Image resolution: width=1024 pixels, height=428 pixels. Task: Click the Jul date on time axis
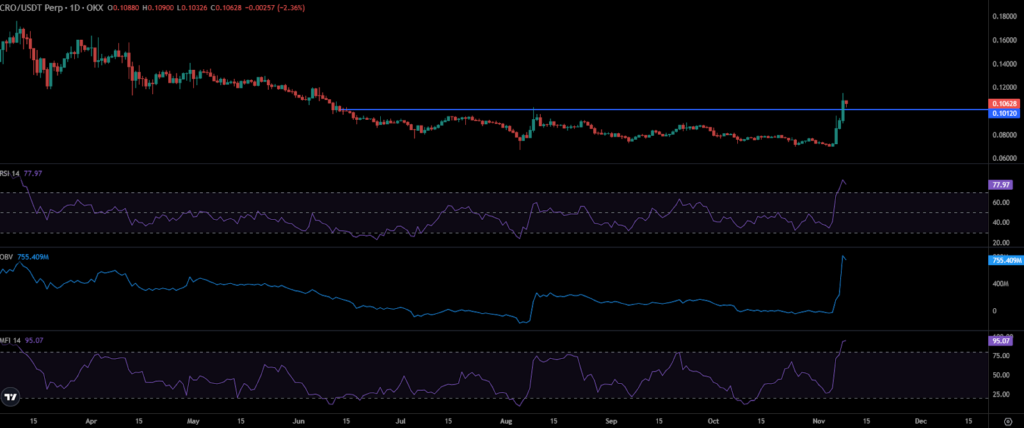pos(401,421)
